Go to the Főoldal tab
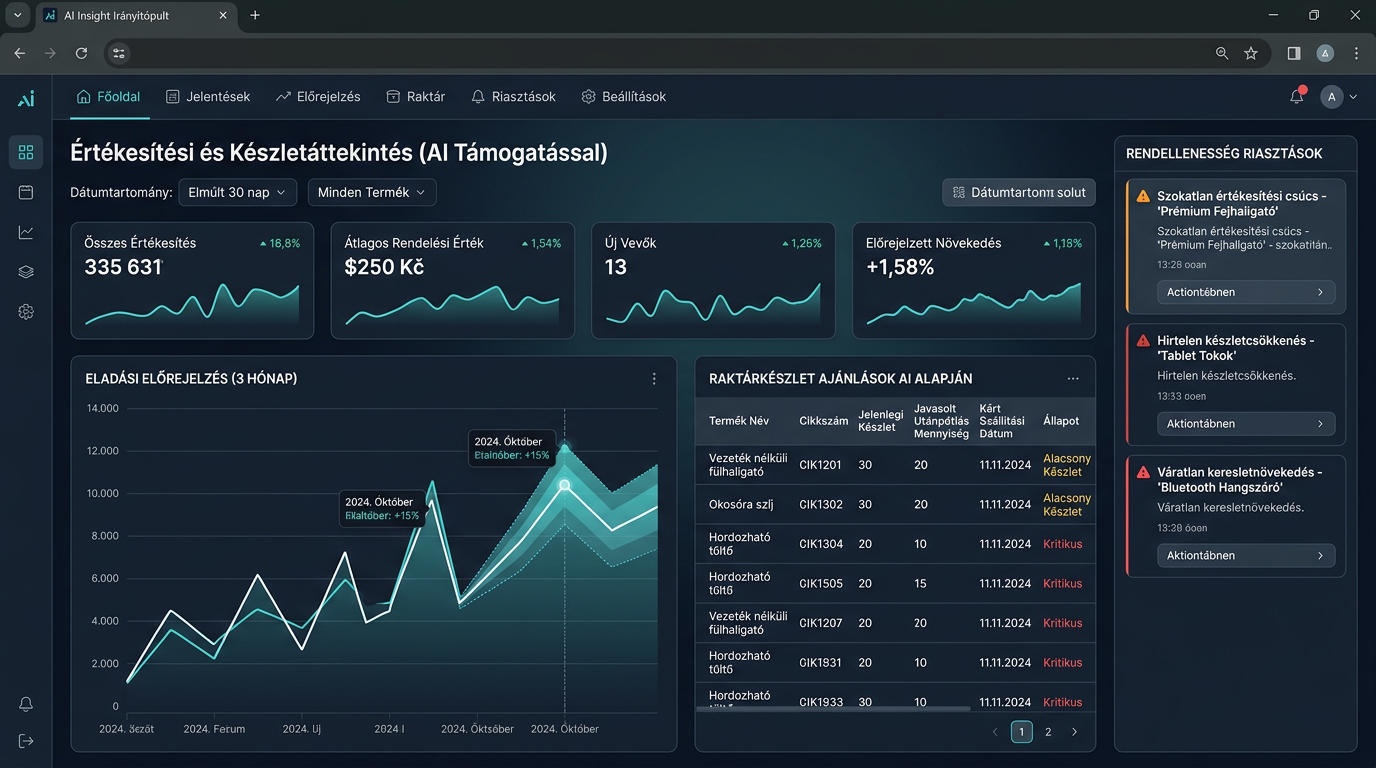Viewport: 1376px width, 768px height. pos(108,97)
